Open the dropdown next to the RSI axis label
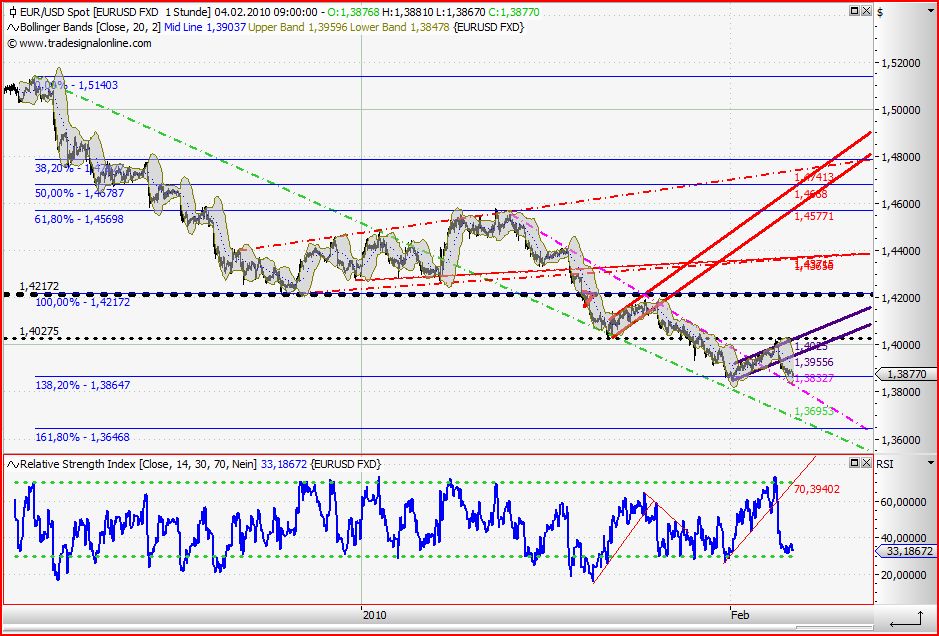The height and width of the screenshot is (636, 939). 930,462
